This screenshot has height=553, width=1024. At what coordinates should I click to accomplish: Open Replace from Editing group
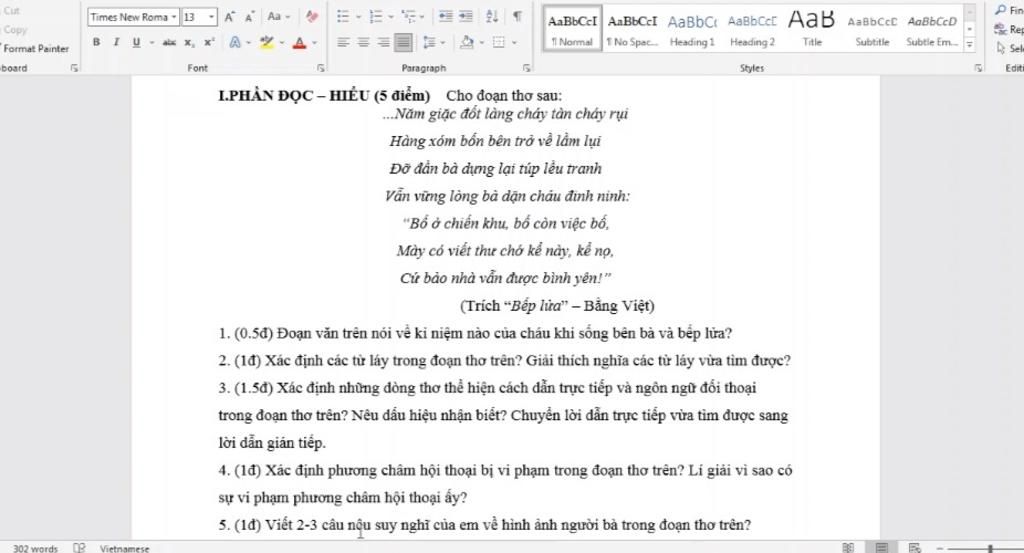[x=1009, y=29]
